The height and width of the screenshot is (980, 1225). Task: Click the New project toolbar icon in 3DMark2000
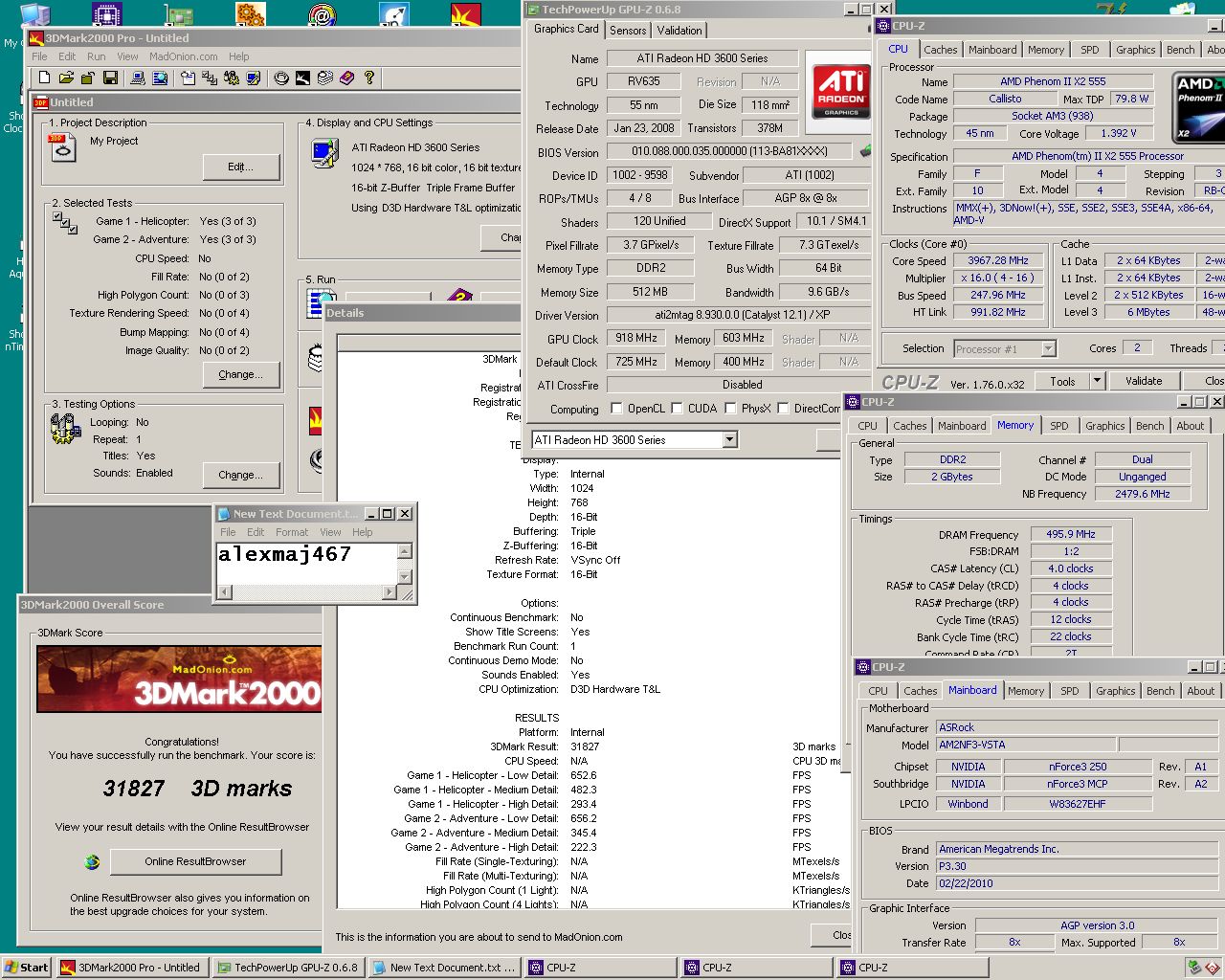click(44, 78)
